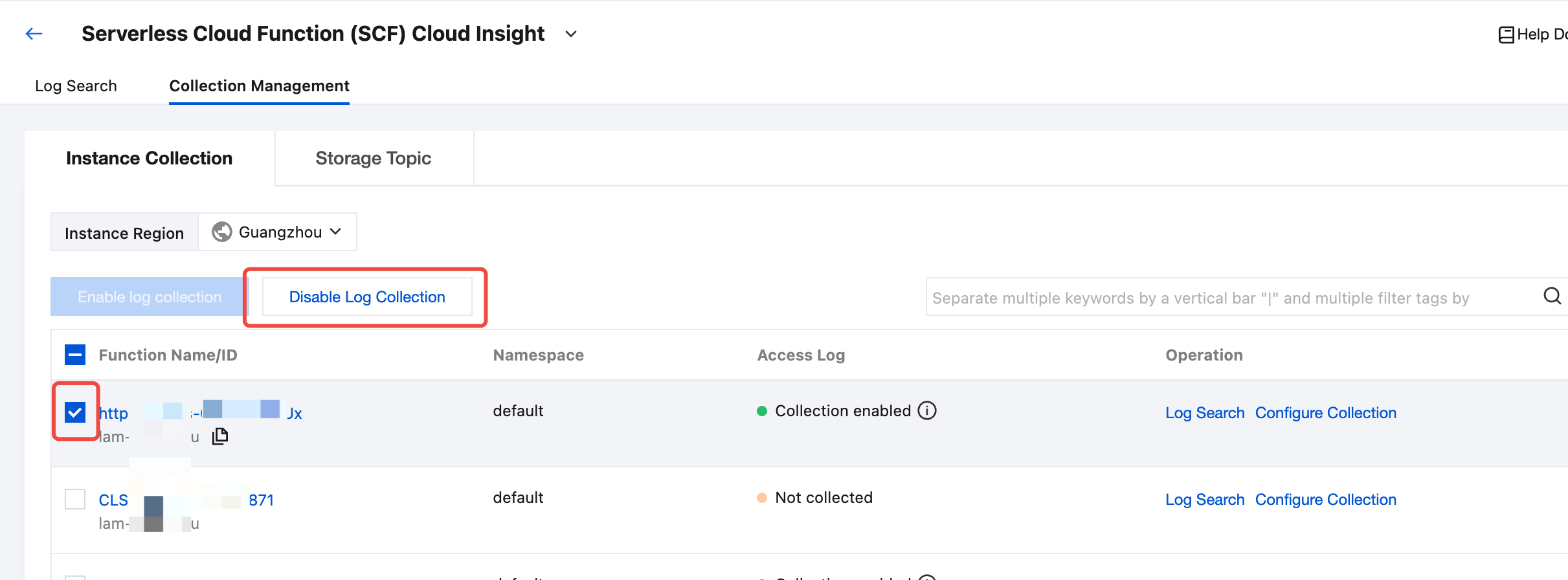Copy the first function ID icon
1568x580 pixels.
pyautogui.click(x=220, y=436)
